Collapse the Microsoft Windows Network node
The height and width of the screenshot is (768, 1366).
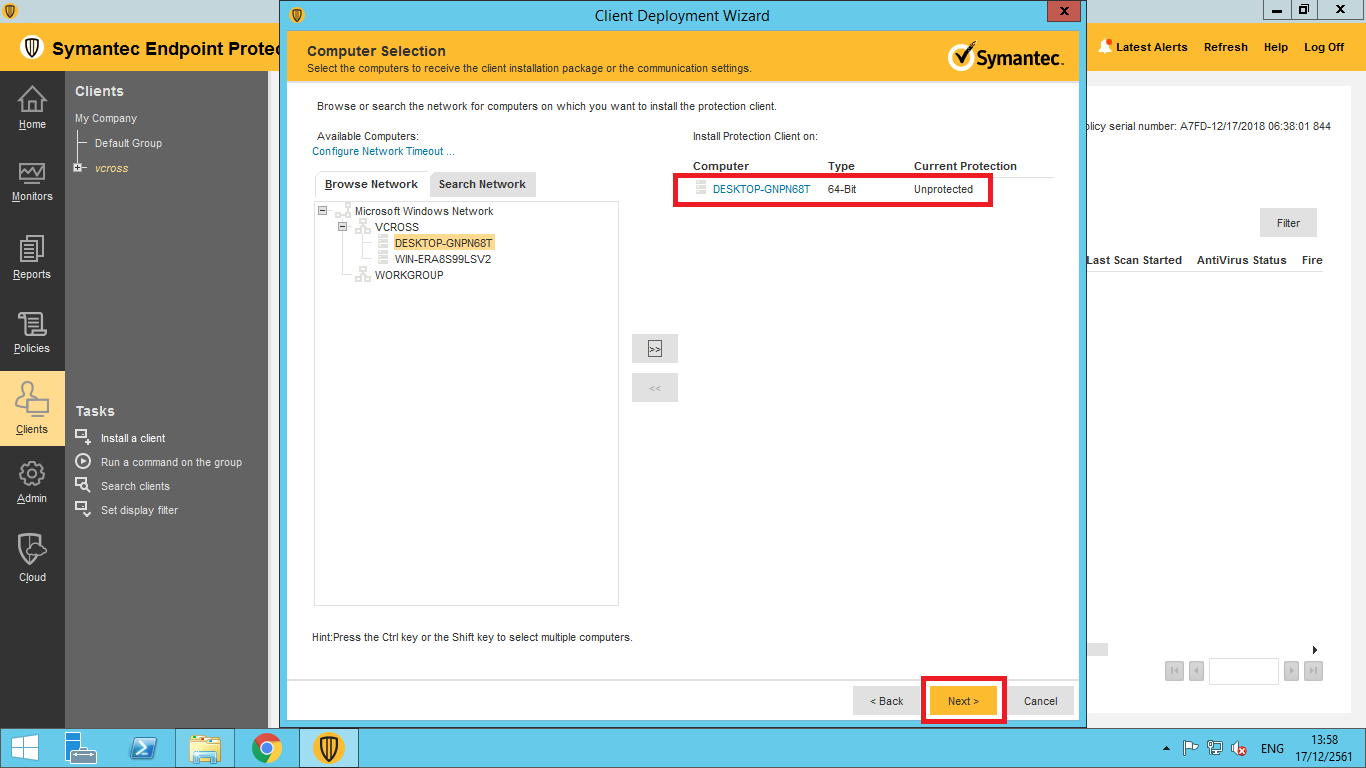[x=322, y=211]
